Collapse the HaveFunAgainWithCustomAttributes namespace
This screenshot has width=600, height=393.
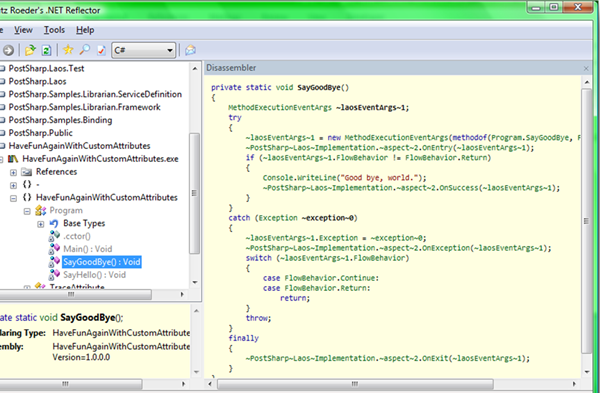(13, 198)
